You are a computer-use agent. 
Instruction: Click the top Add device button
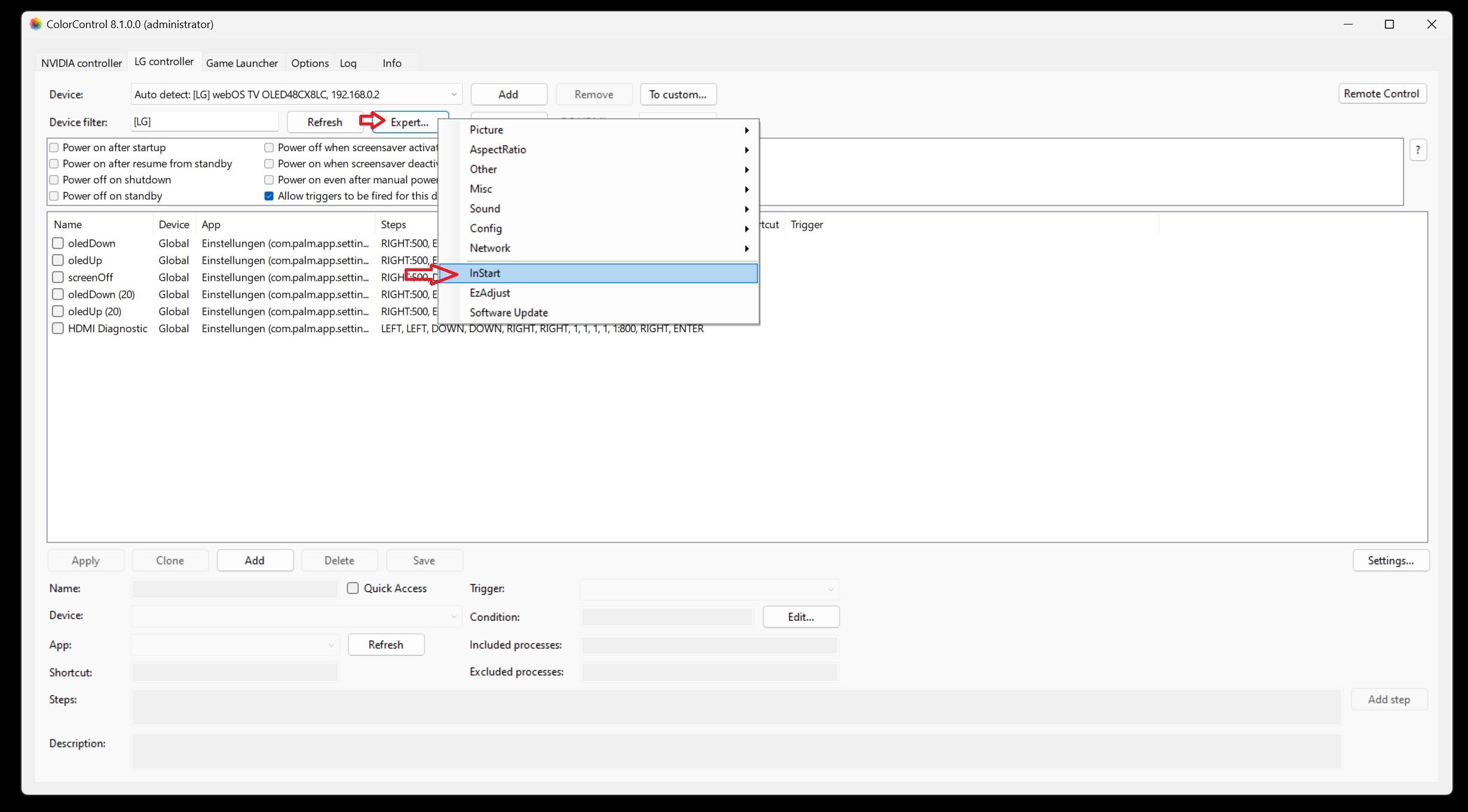coord(508,94)
